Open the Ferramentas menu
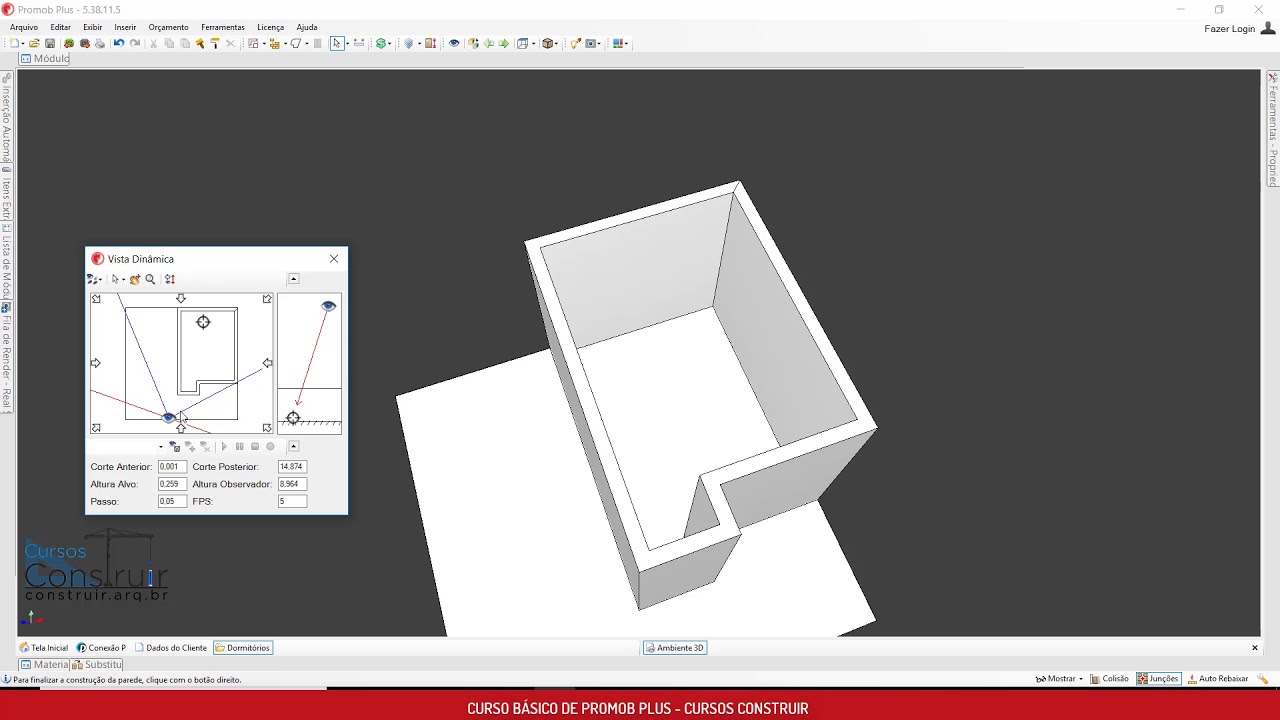 [222, 27]
